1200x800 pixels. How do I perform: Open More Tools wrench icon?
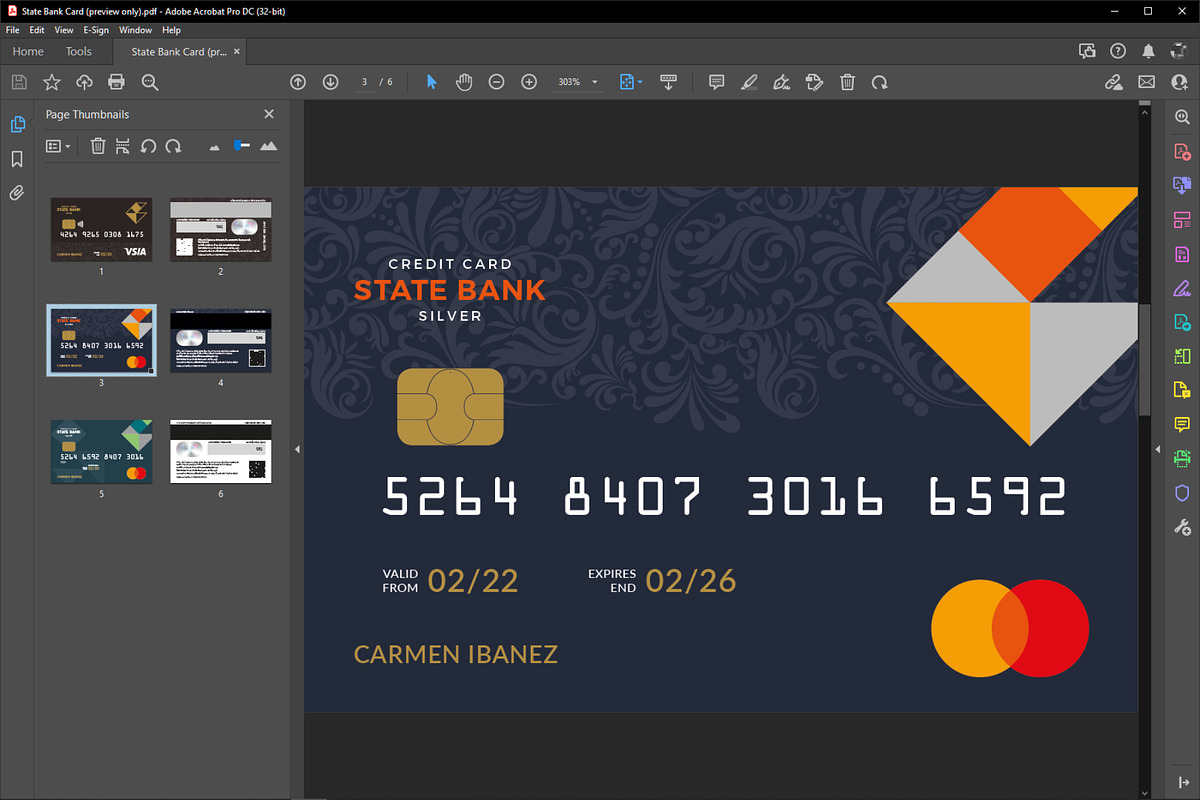point(1182,527)
